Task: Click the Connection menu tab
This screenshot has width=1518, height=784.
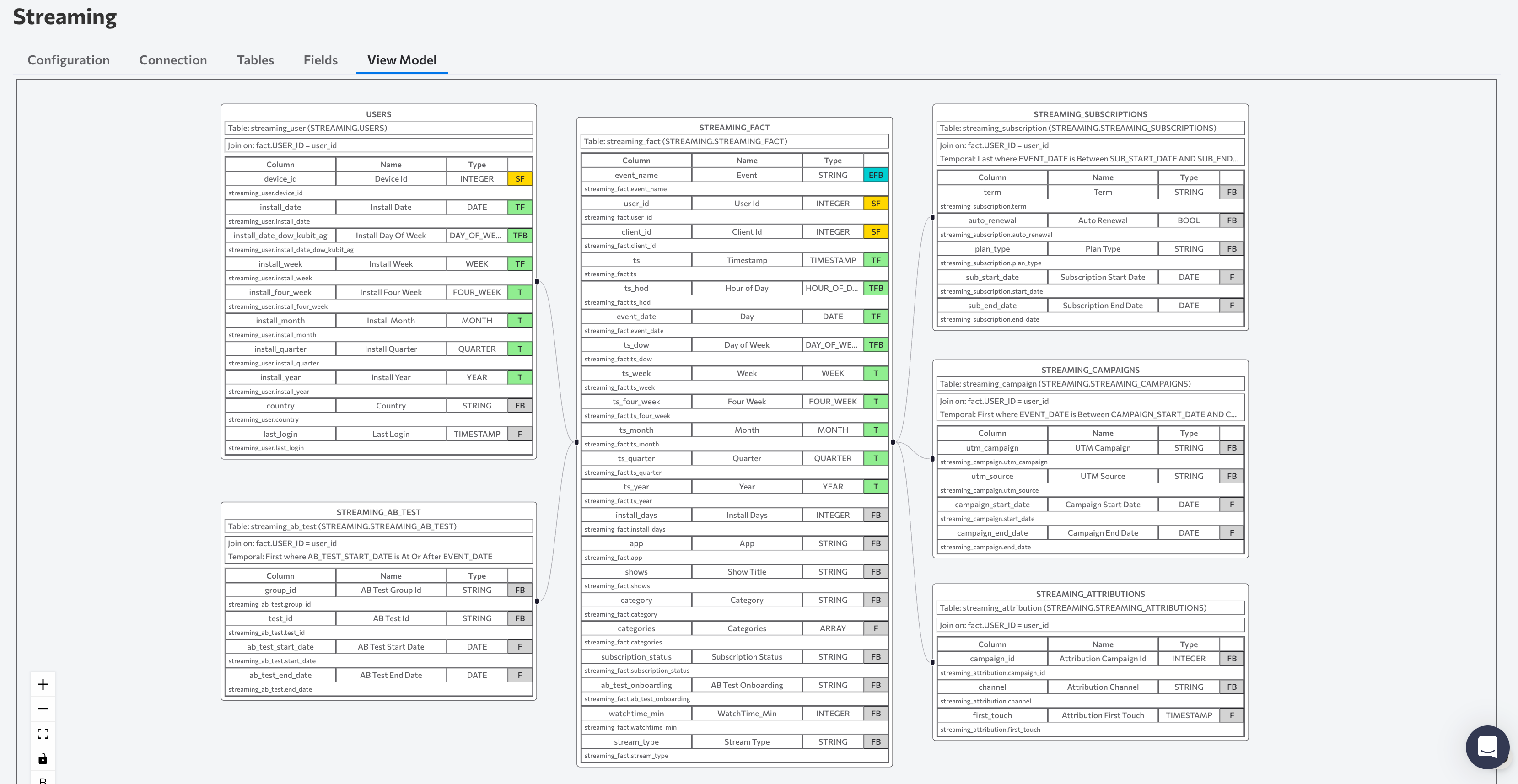Action: pos(173,60)
